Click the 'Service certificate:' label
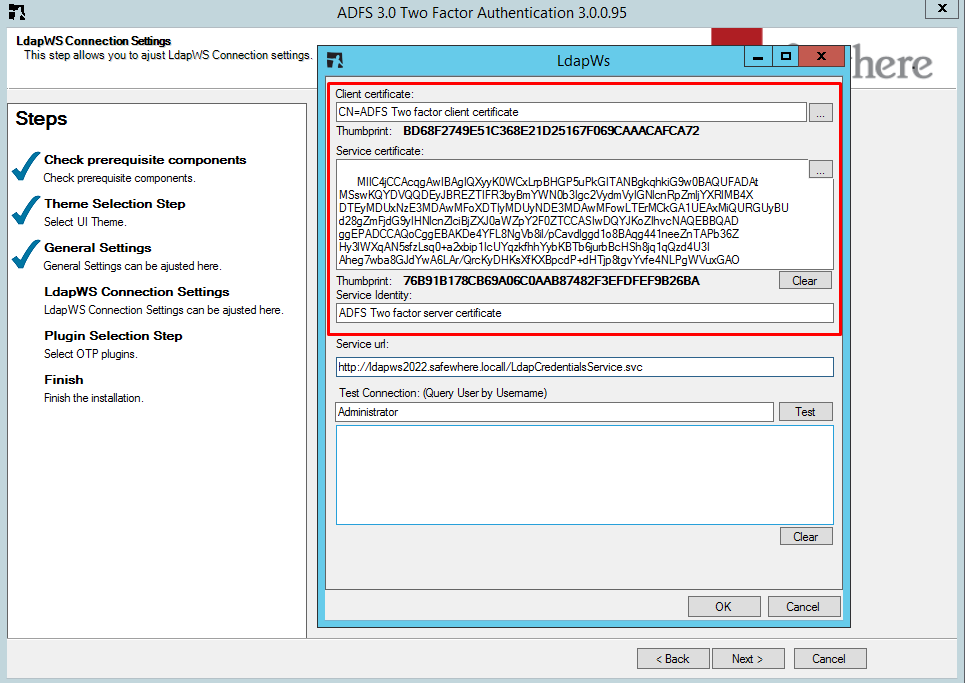The image size is (965, 683). (x=380, y=151)
